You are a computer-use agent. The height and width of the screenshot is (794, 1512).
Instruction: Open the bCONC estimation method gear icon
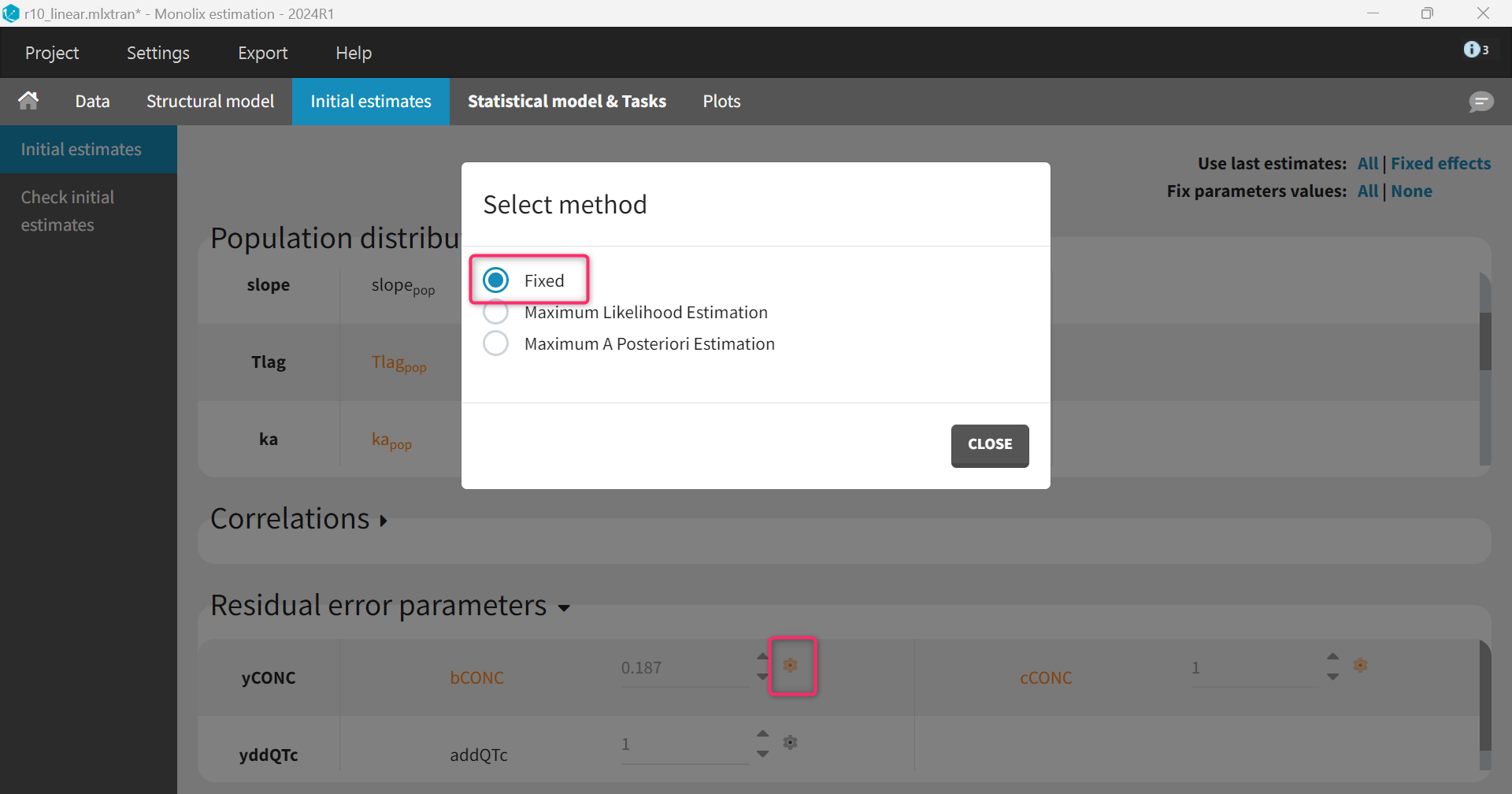pyautogui.click(x=791, y=666)
